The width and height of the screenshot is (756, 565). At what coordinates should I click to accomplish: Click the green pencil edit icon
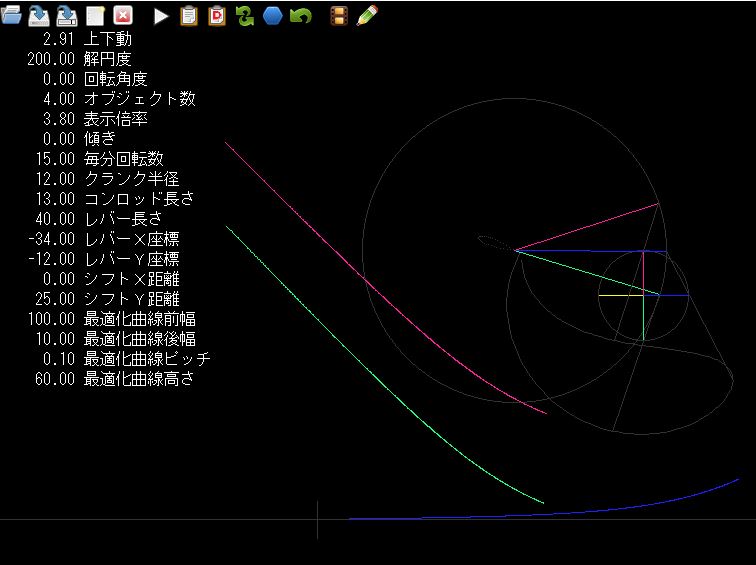coord(367,15)
